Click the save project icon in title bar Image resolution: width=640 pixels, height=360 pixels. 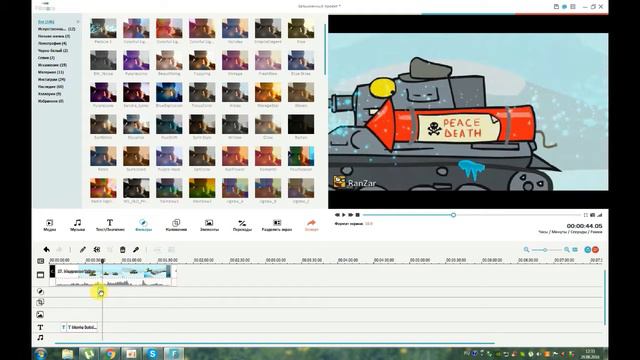point(556,7)
